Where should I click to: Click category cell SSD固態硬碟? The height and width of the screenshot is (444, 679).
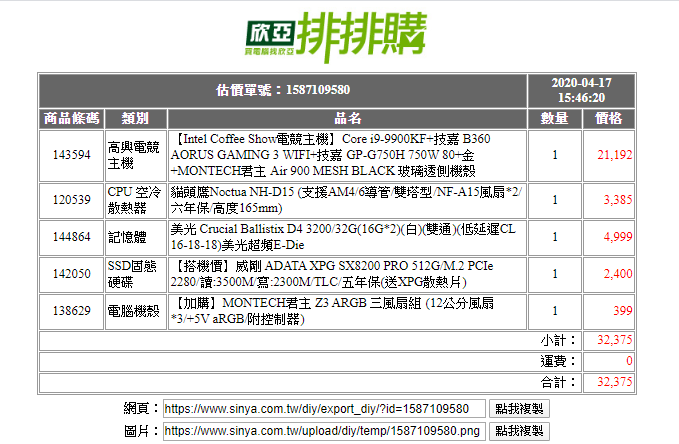tap(136, 274)
